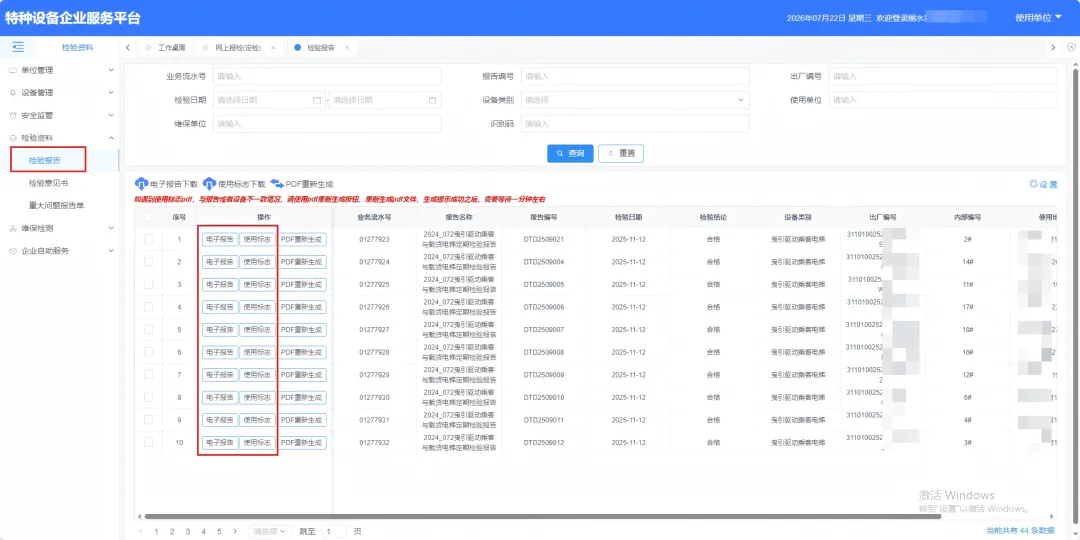This screenshot has height=540, width=1080.
Task: Toggle the select-all header checkbox
Action: pyautogui.click(x=148, y=217)
